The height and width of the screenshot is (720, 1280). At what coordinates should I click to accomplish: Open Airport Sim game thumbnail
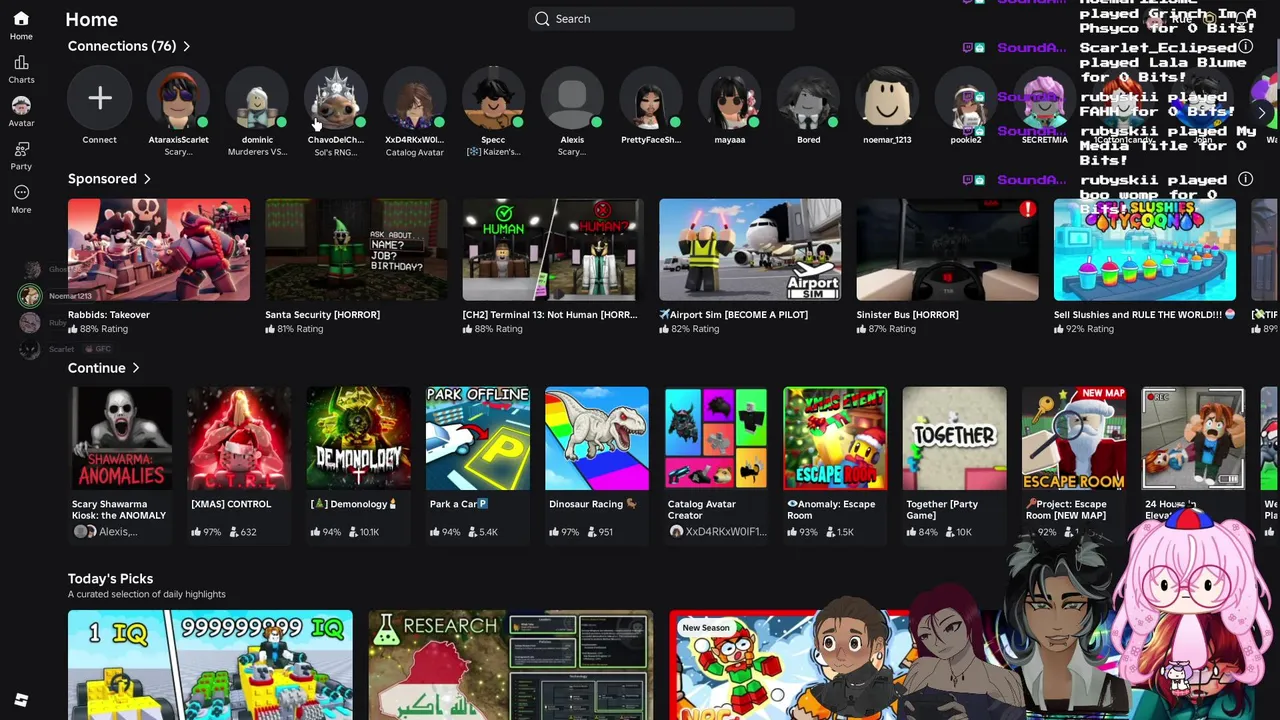(x=750, y=249)
